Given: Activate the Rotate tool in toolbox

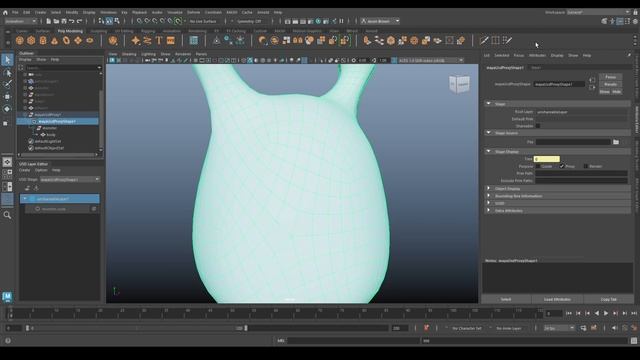Looking at the screenshot, I should (7, 109).
